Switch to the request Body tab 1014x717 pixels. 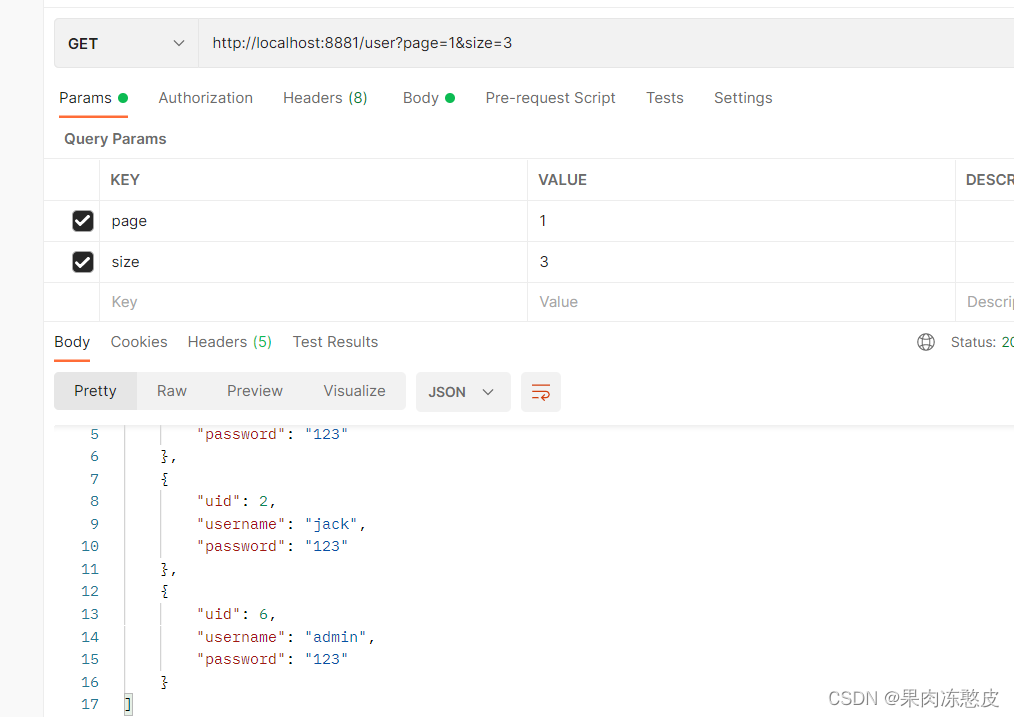pos(429,98)
